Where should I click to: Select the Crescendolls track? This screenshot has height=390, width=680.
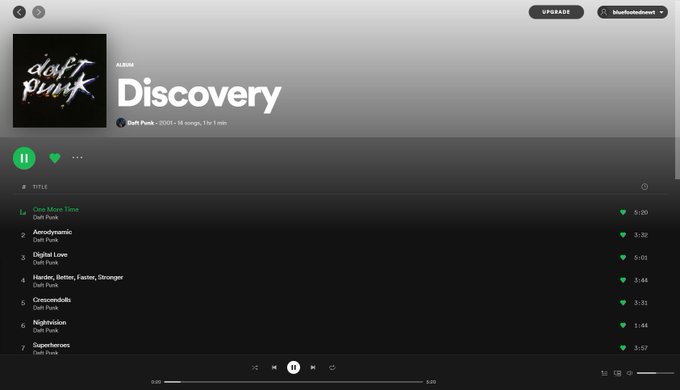point(52,300)
